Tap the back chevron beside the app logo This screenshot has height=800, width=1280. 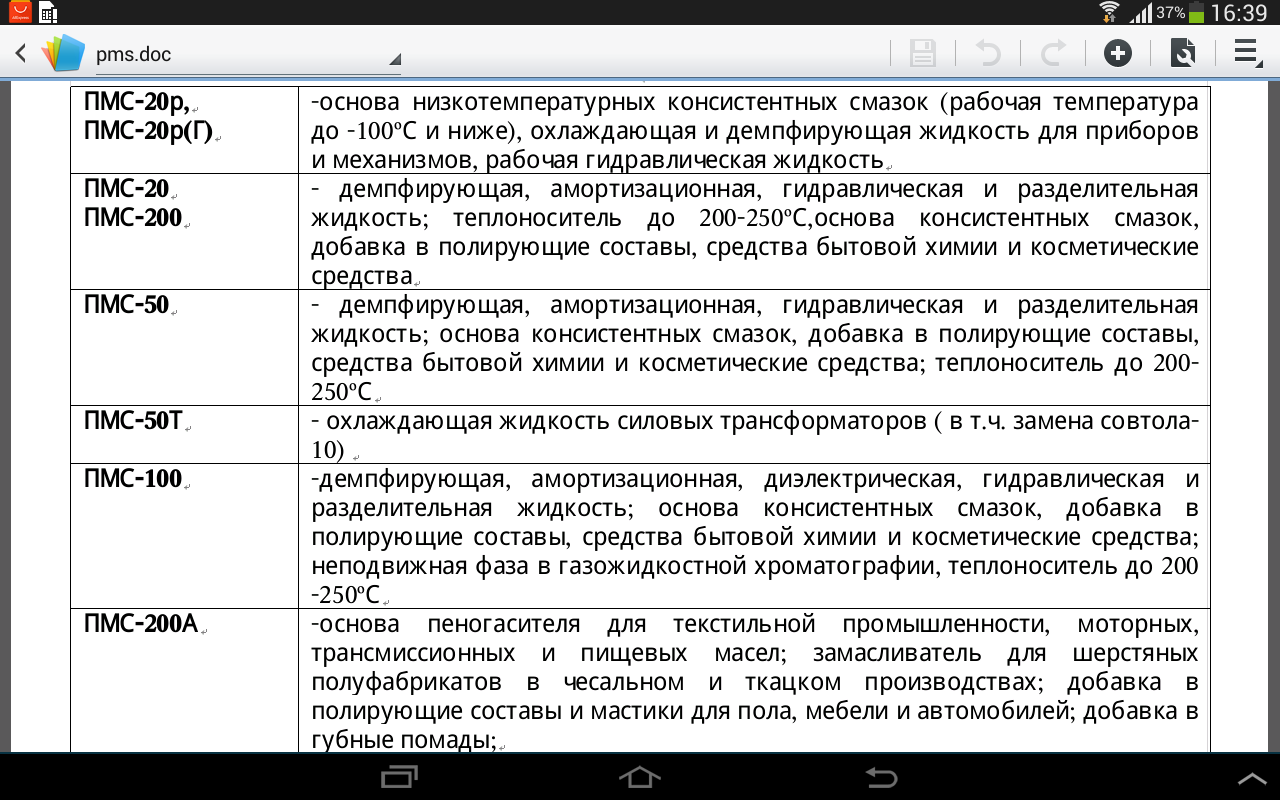pyautogui.click(x=21, y=54)
